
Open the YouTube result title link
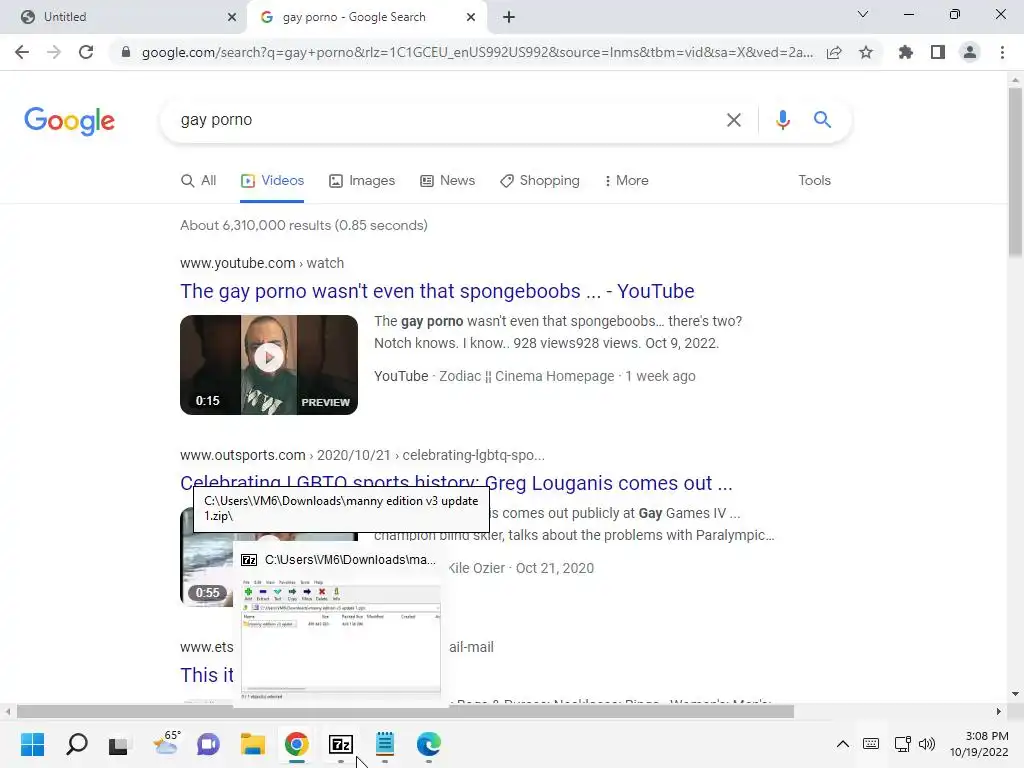pos(437,291)
